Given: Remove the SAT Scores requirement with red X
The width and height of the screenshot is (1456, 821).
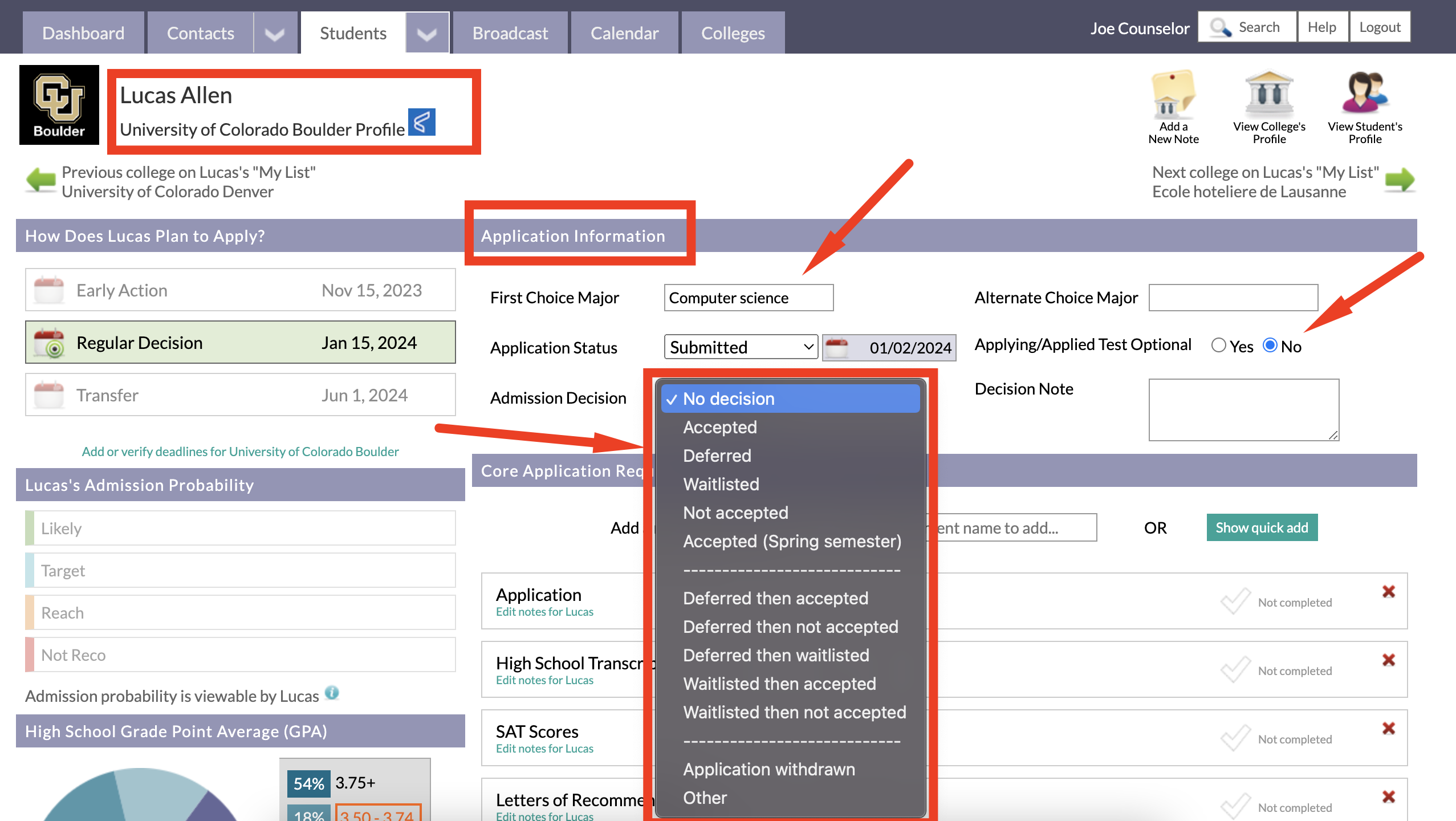Looking at the screenshot, I should pyautogui.click(x=1388, y=728).
